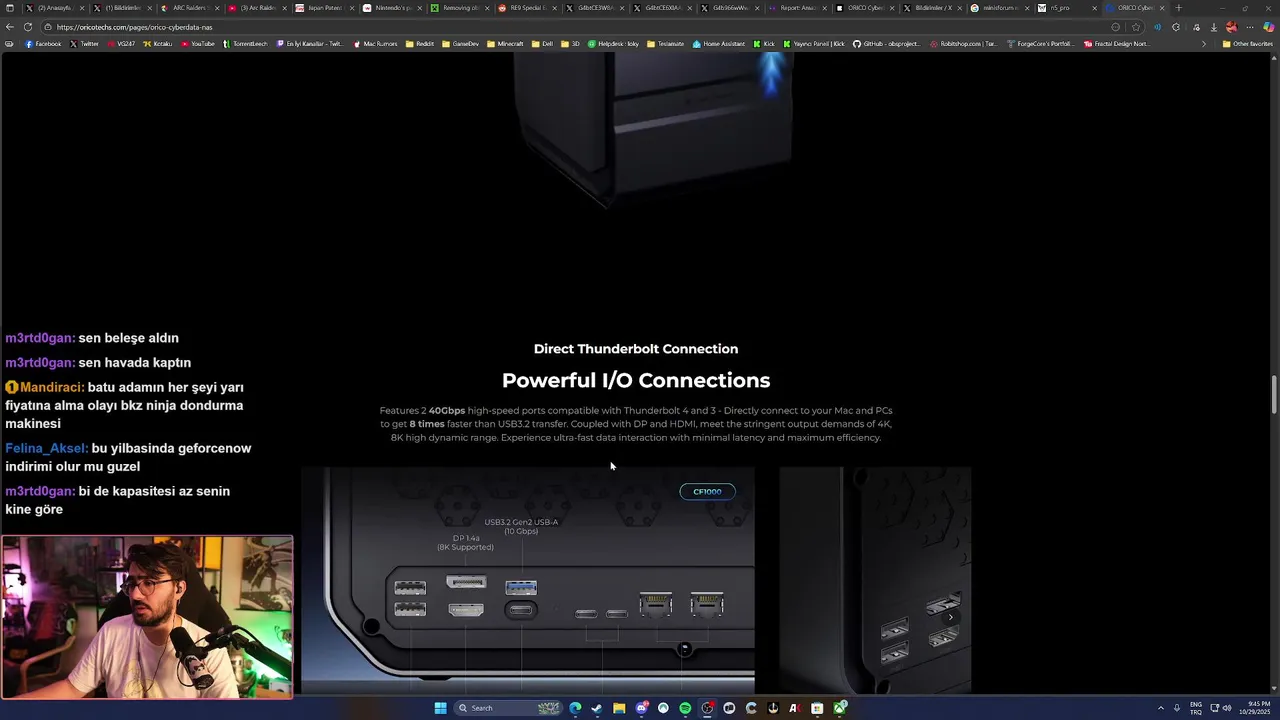Open Yayıncı Paneli Kick bookmark
Image resolution: width=1280 pixels, height=720 pixels.
coord(814,44)
